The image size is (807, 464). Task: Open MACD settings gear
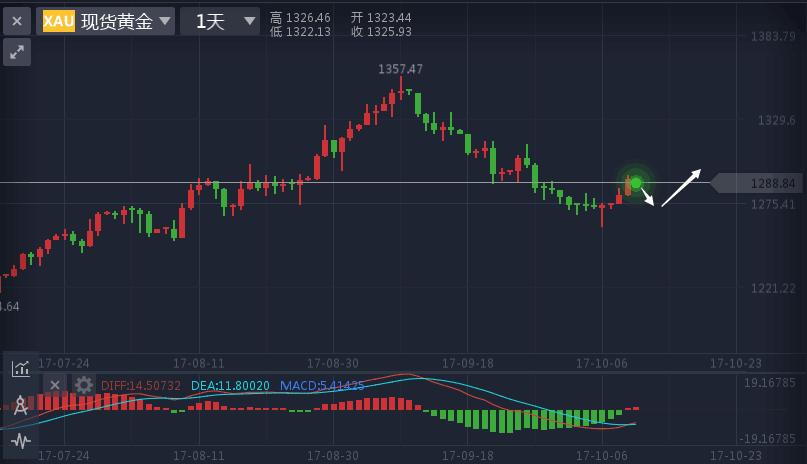[x=83, y=385]
